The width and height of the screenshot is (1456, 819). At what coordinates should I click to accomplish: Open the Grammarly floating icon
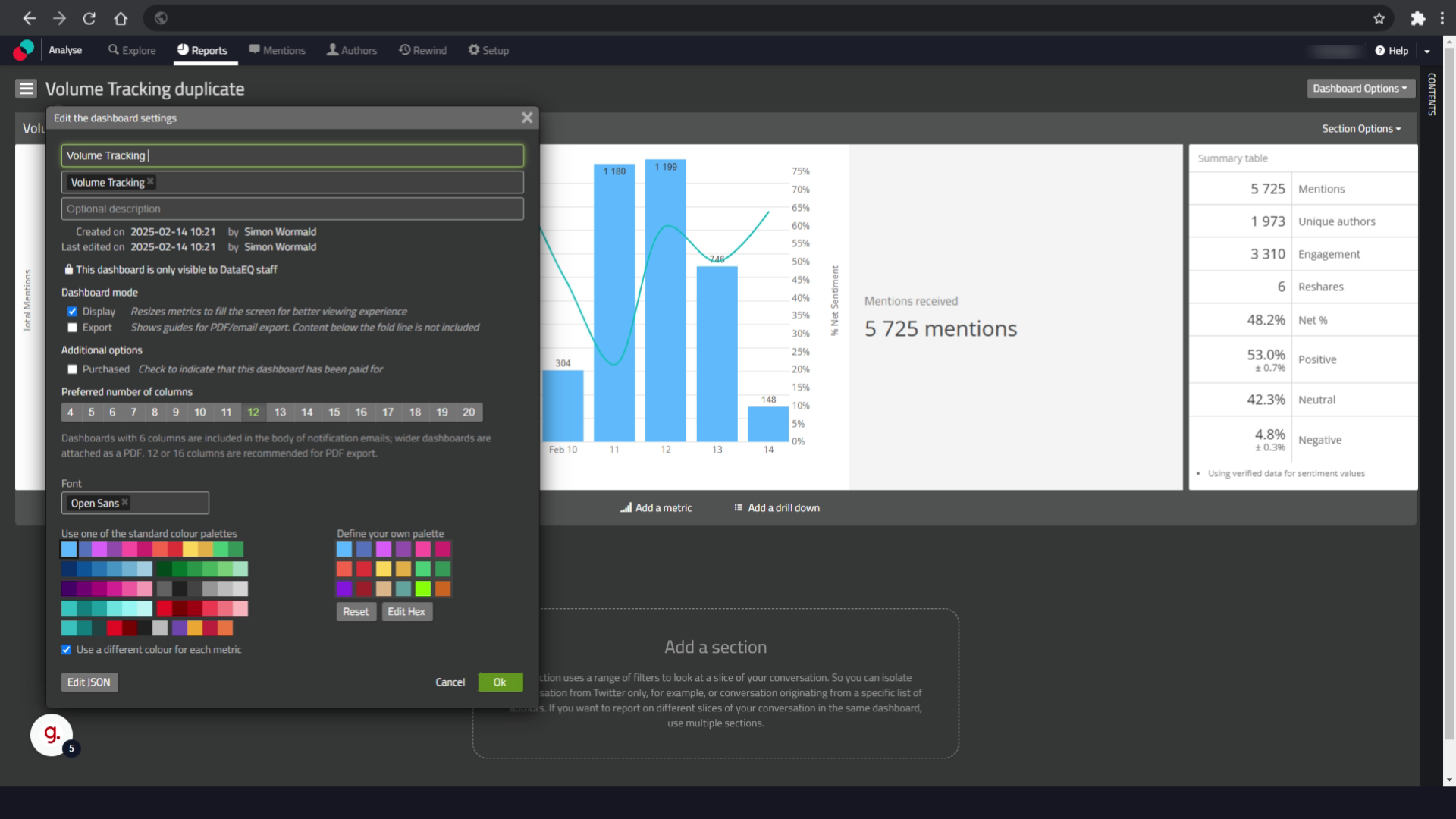pyautogui.click(x=52, y=734)
